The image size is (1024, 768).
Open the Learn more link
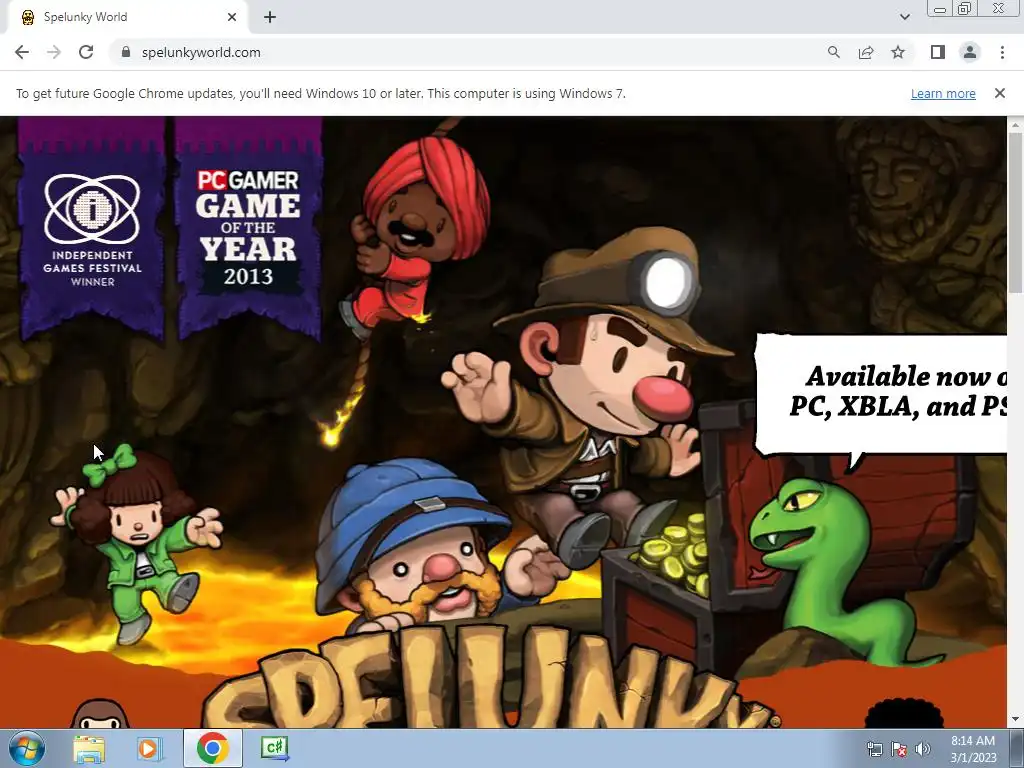943,93
